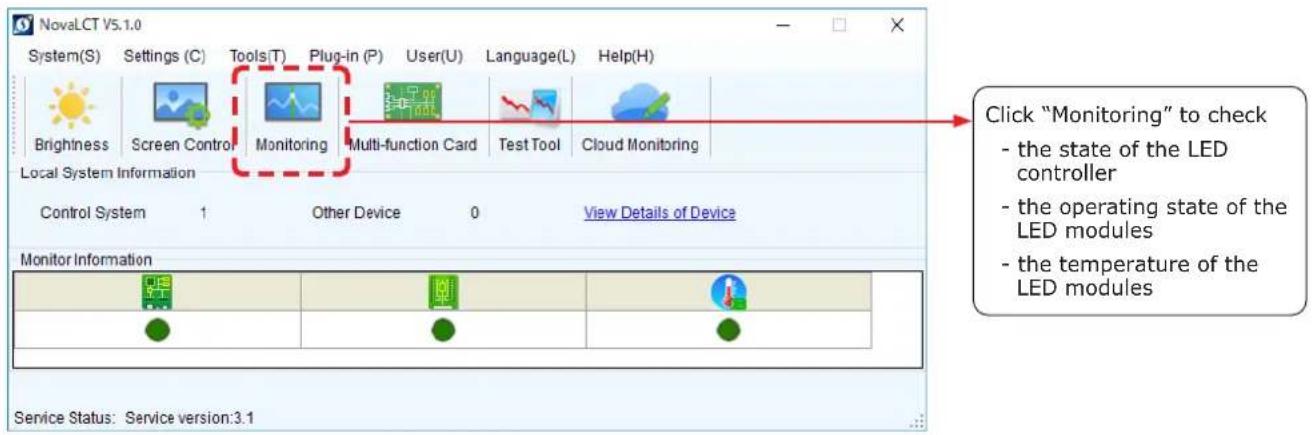Click the Local System Information heading

tap(107, 173)
